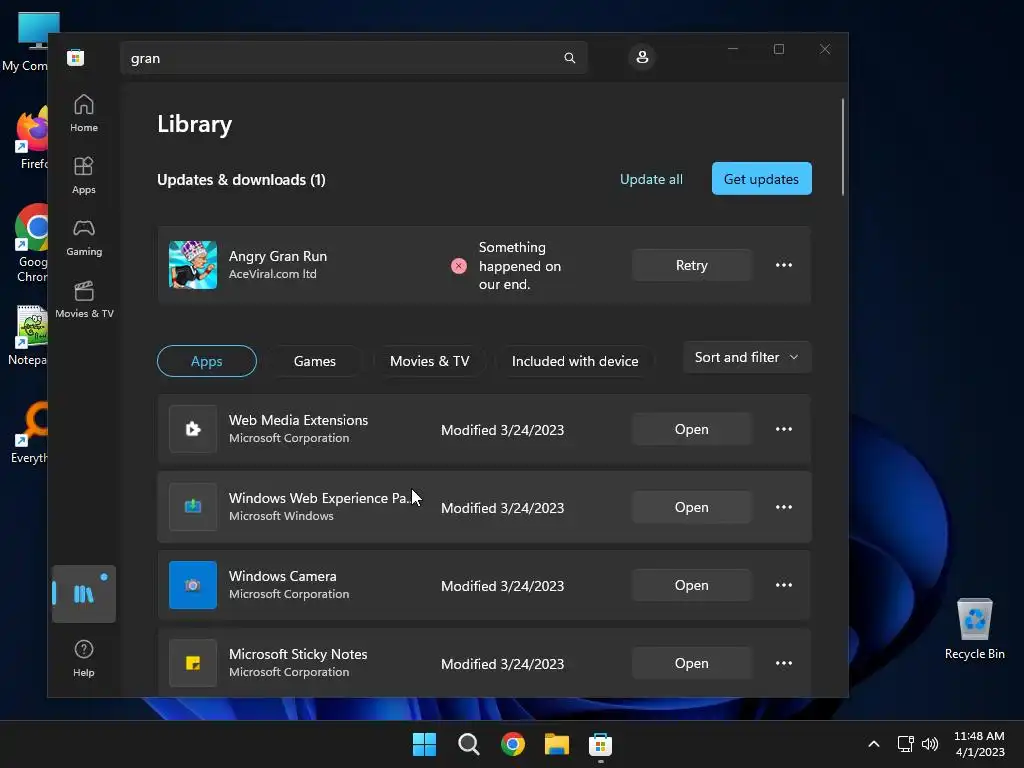1024x768 pixels.
Task: Select the Recycle Bin on desktop
Action: click(x=974, y=628)
